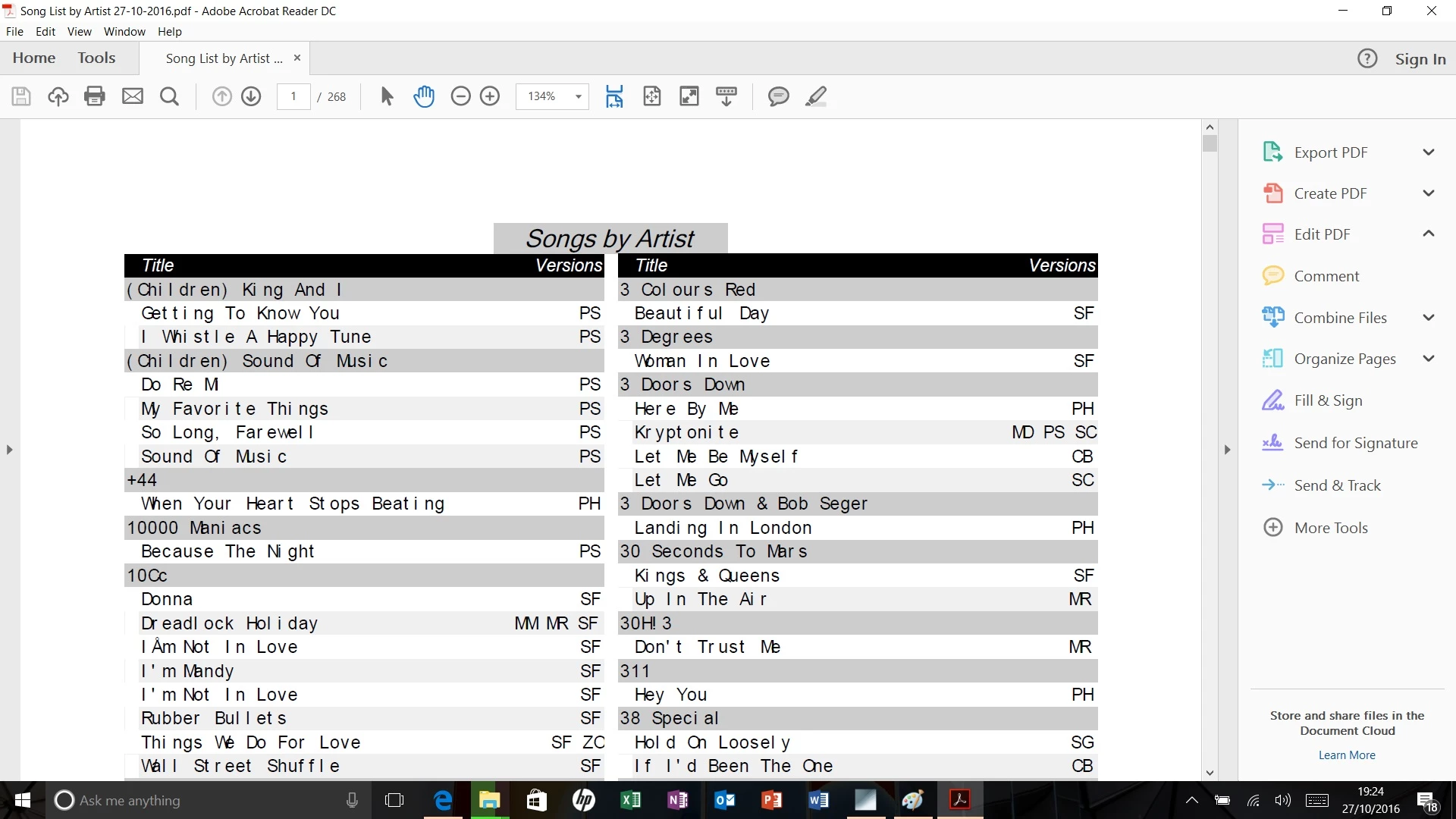Go to next page arrow

click(x=251, y=96)
